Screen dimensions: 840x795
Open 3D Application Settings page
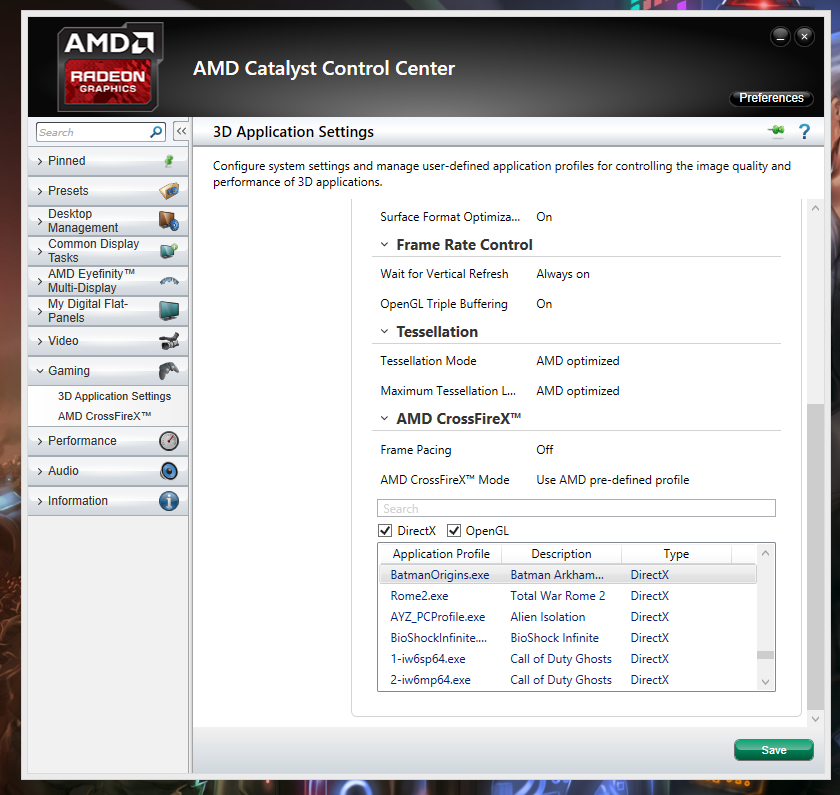pos(114,396)
